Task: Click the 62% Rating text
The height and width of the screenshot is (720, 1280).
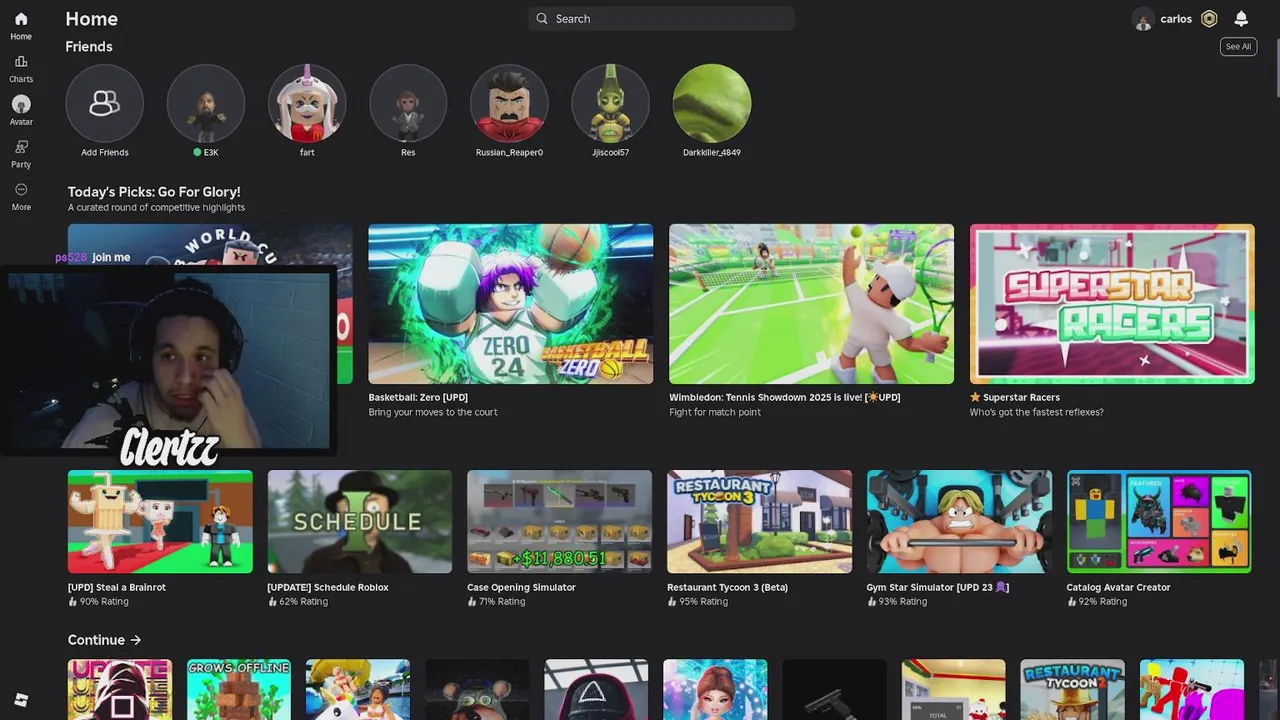Action: (303, 602)
